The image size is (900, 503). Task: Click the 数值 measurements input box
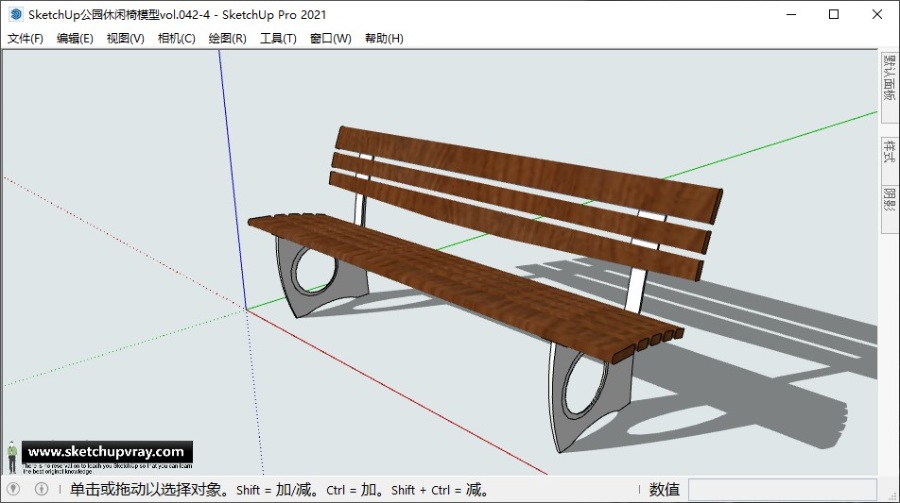(x=782, y=490)
